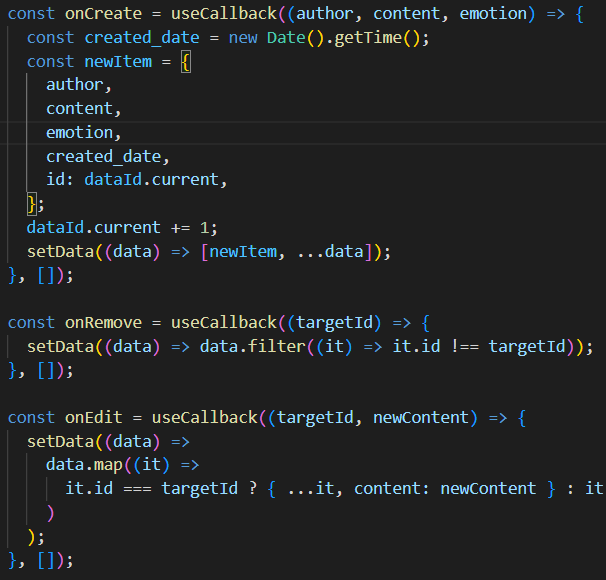The image size is (606, 580).
Task: Click the created_date declaration on line two
Action: tap(142, 38)
